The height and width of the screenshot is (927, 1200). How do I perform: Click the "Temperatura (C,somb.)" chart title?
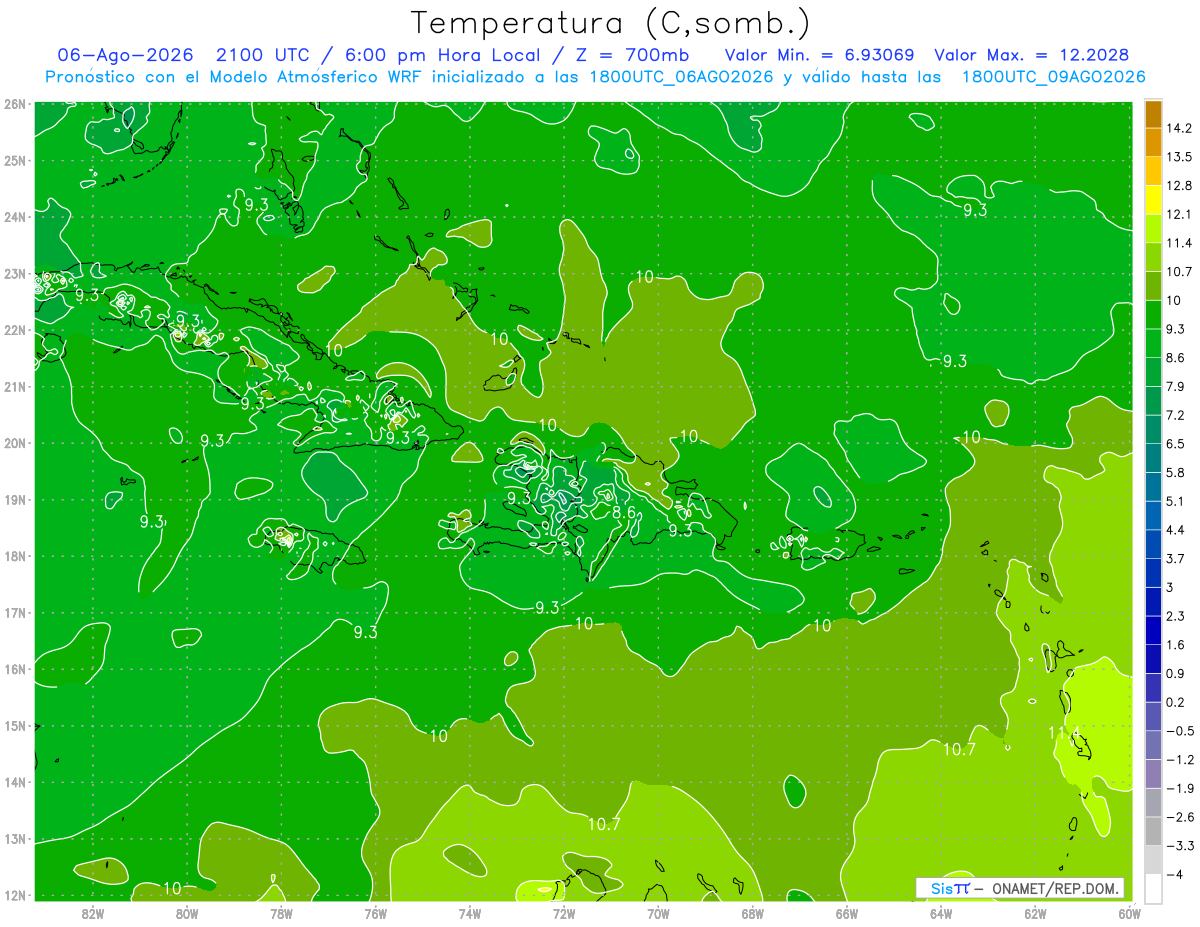611,23
